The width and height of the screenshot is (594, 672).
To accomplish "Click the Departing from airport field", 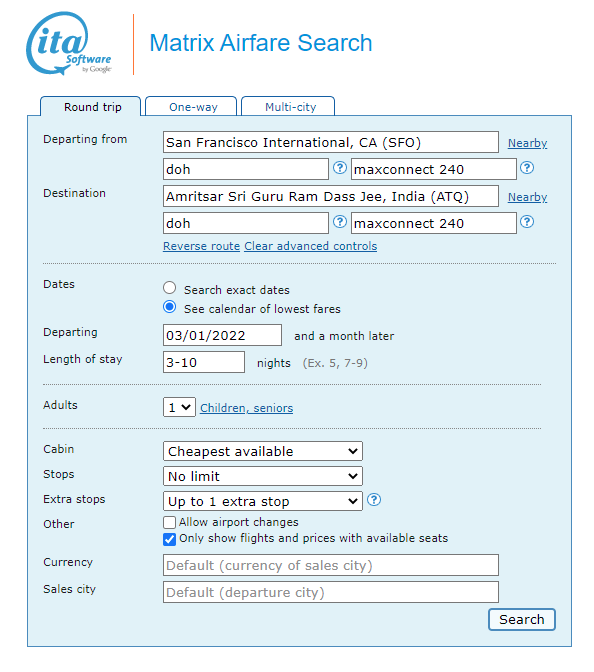I will click(x=331, y=142).
